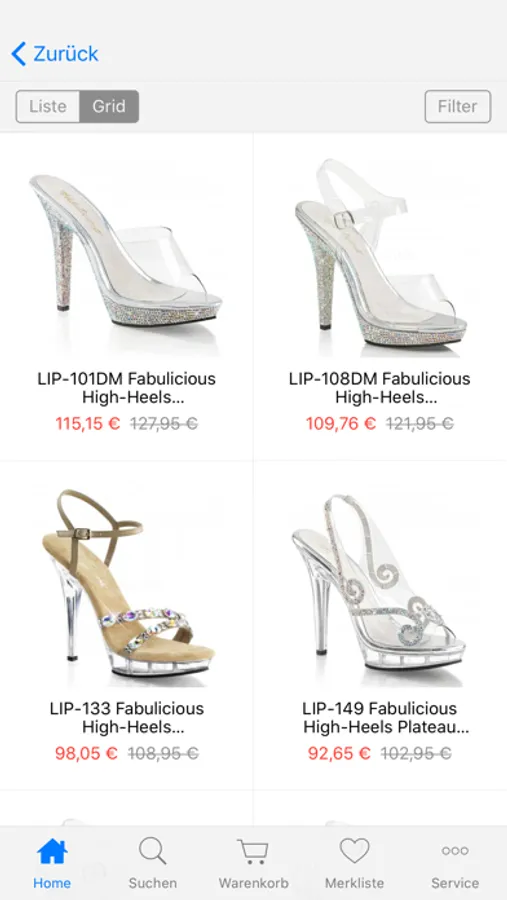The width and height of the screenshot is (507, 900).
Task: Open LIP-149 Fabulicious High-Heels Plateau title
Action: pos(380,717)
